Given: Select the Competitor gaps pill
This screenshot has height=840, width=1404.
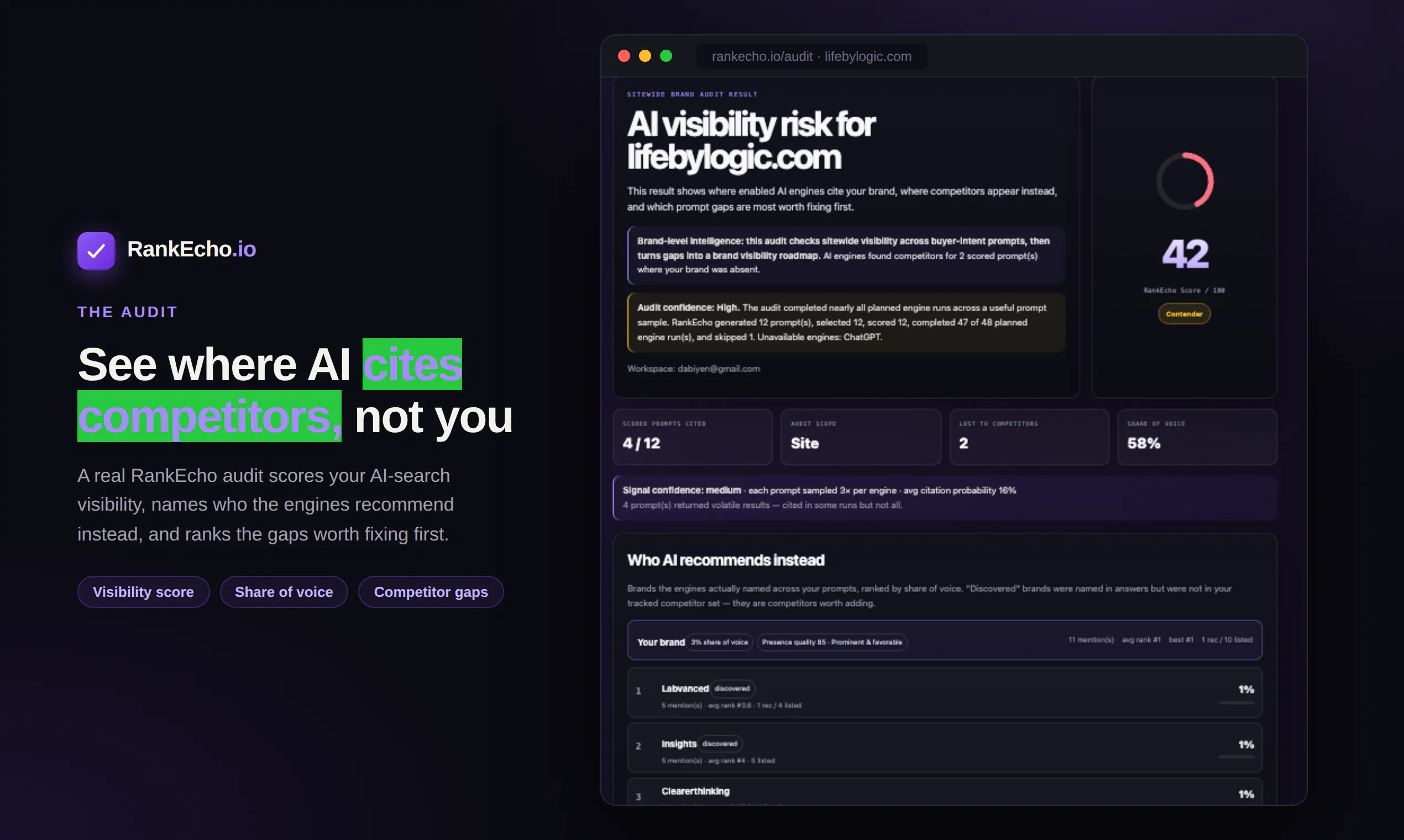Looking at the screenshot, I should click(x=431, y=591).
